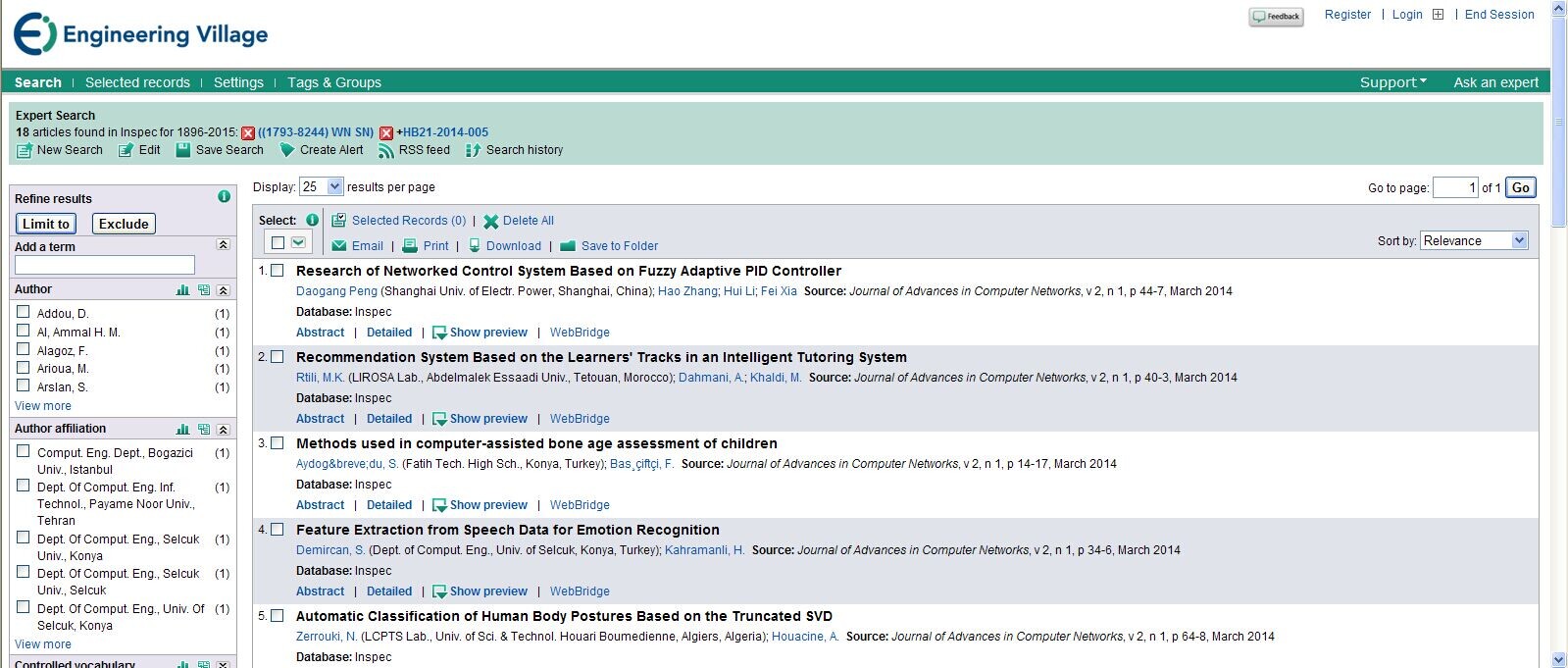Click the Email envelope icon

point(339,246)
